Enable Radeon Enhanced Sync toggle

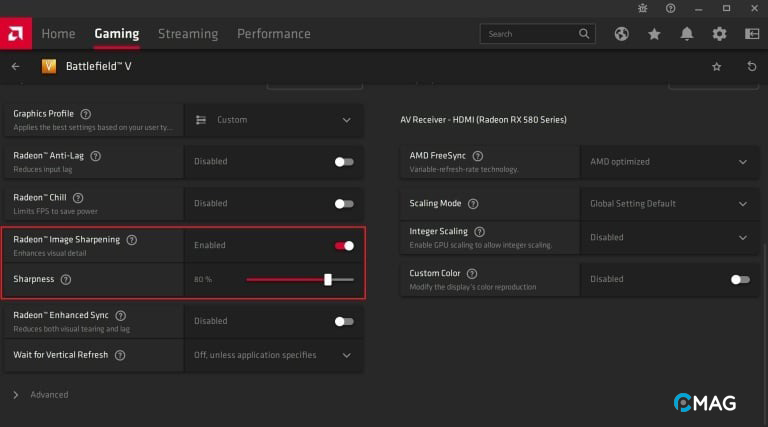tap(344, 322)
